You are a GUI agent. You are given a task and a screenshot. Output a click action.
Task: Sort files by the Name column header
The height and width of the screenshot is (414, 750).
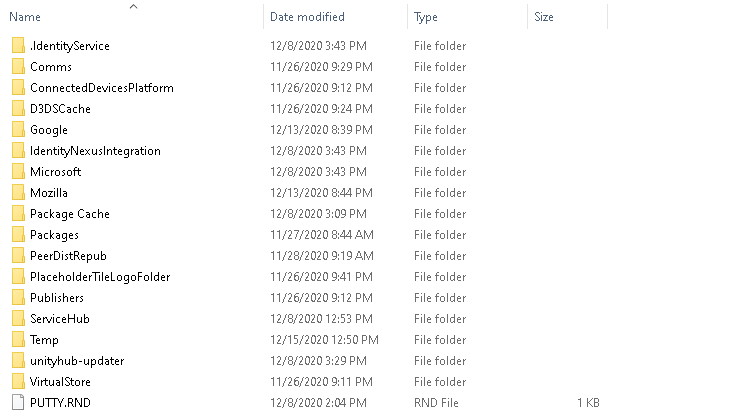(25, 17)
